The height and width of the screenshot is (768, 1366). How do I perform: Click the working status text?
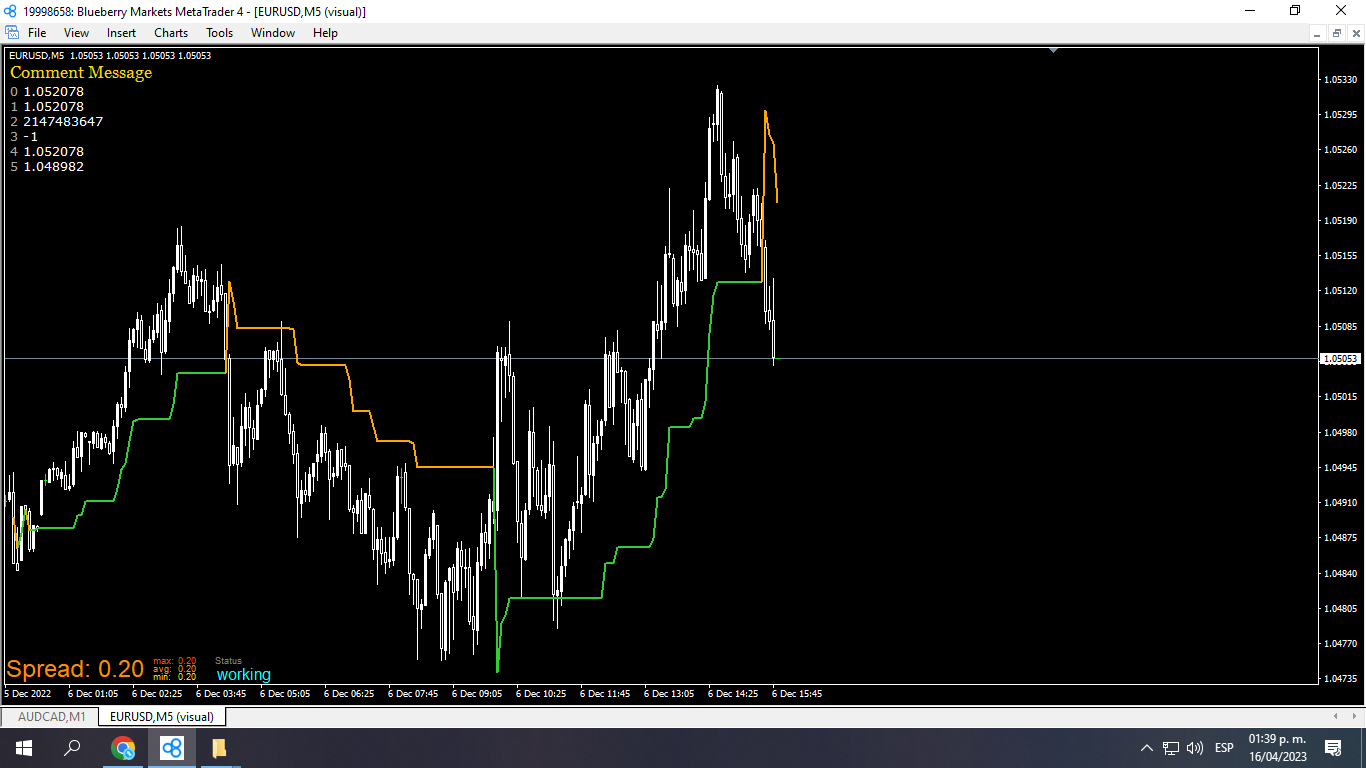pyautogui.click(x=244, y=675)
